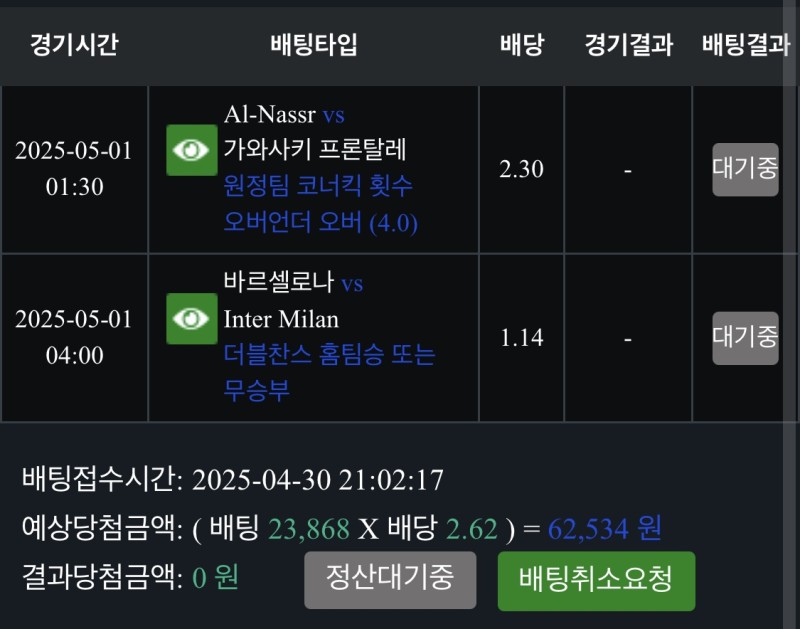Click the eye icon for the 바르셀로나 match

tap(191, 319)
